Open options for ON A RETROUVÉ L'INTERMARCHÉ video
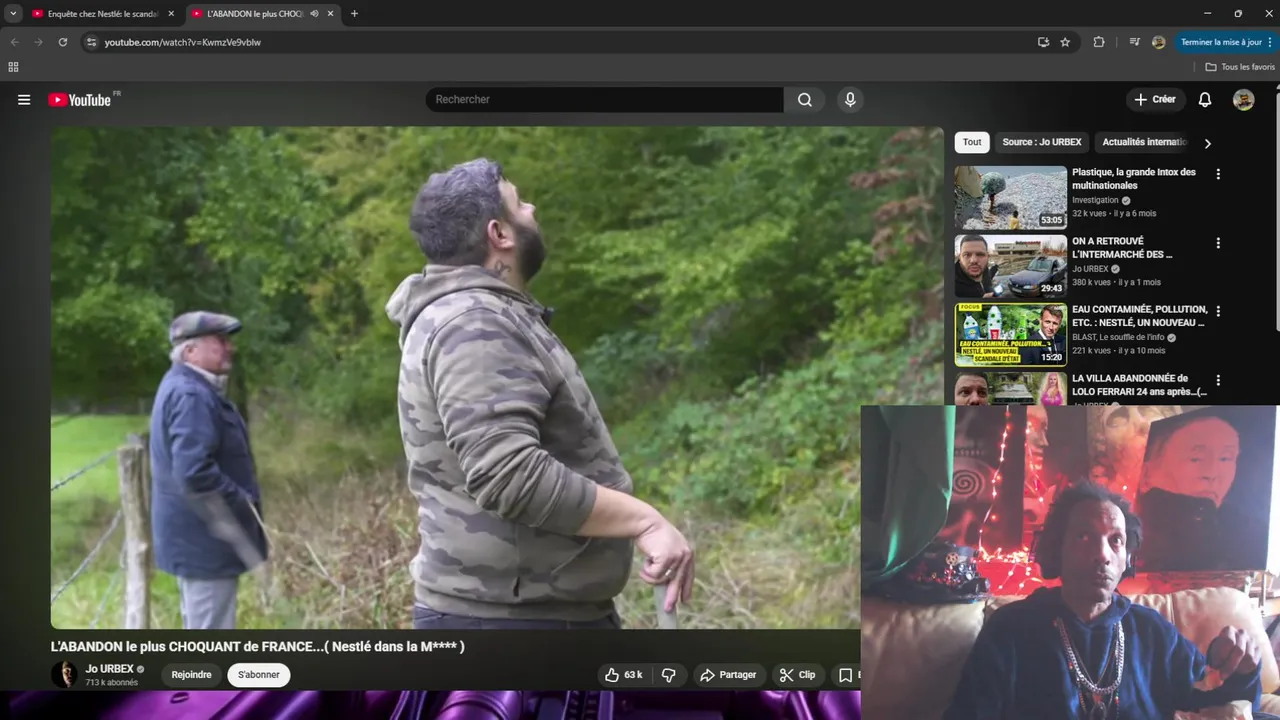Image resolution: width=1280 pixels, height=720 pixels. [x=1218, y=243]
